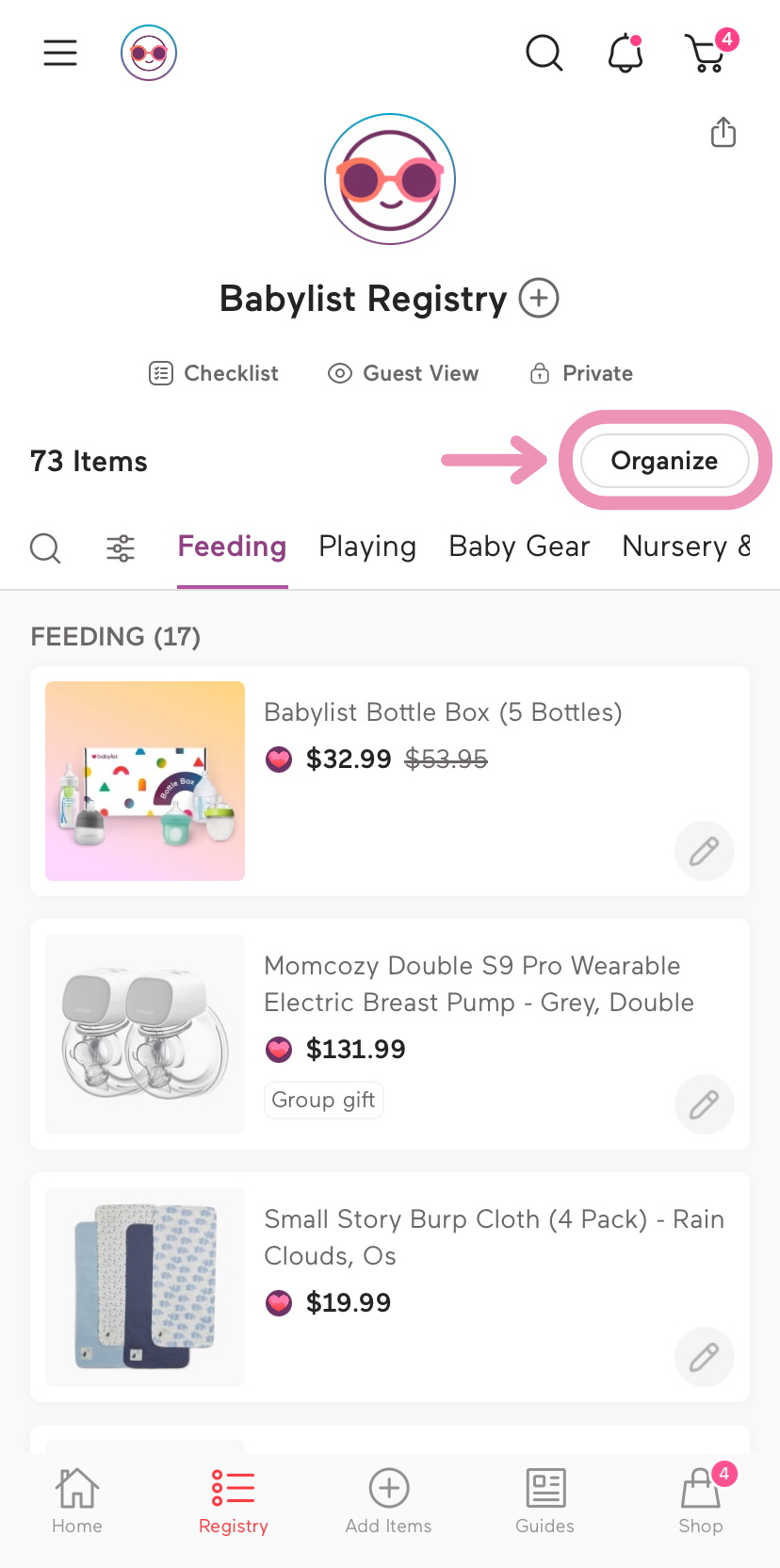Tap the top search magnifier icon
Image resolution: width=780 pixels, height=1568 pixels.
544,53
